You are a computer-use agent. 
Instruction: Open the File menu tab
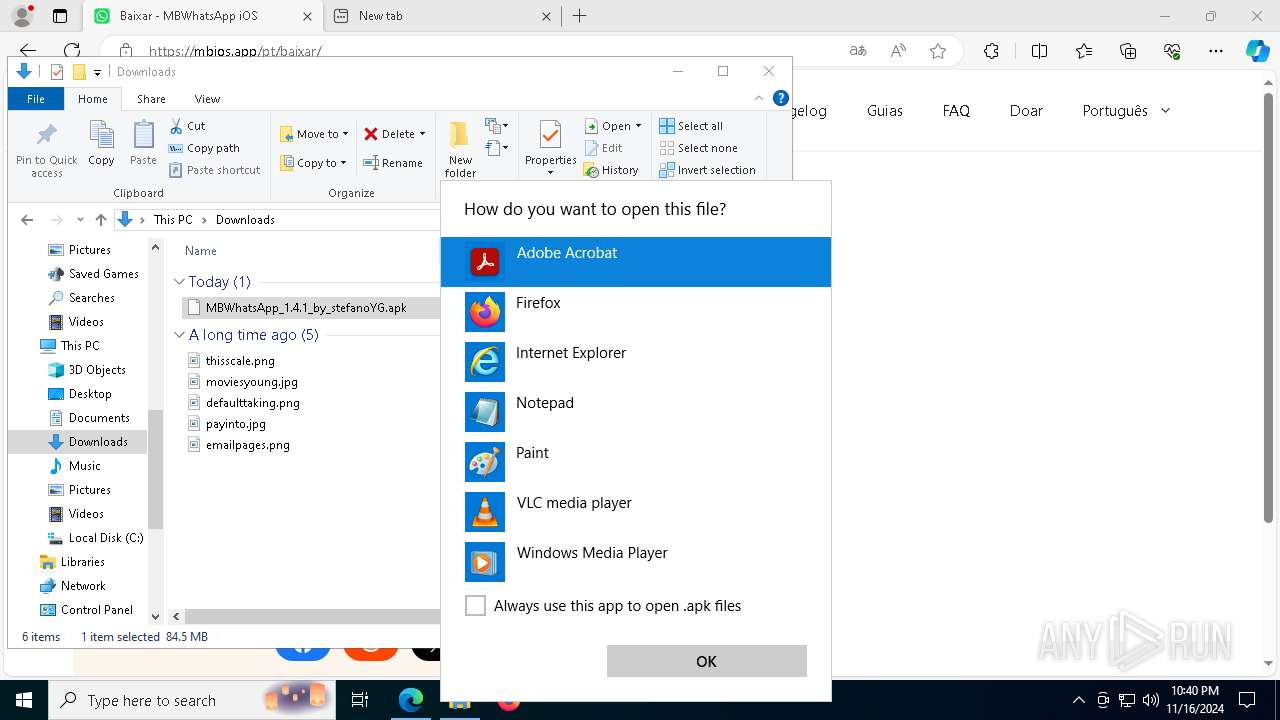coord(36,99)
